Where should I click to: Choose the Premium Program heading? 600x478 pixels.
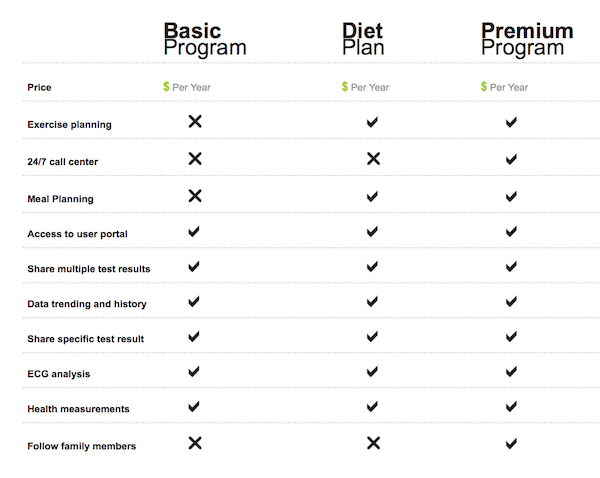(x=526, y=39)
